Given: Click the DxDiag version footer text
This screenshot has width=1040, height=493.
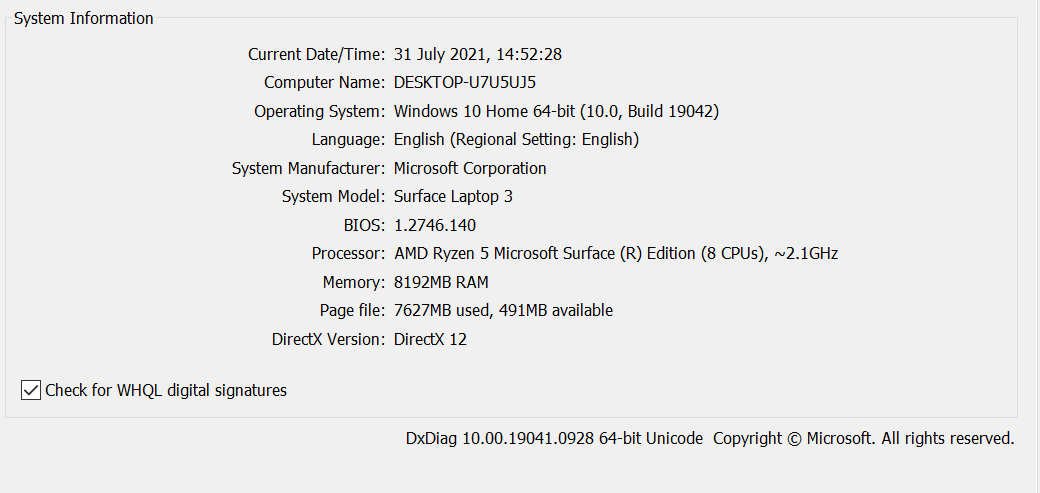Looking at the screenshot, I should (554, 438).
